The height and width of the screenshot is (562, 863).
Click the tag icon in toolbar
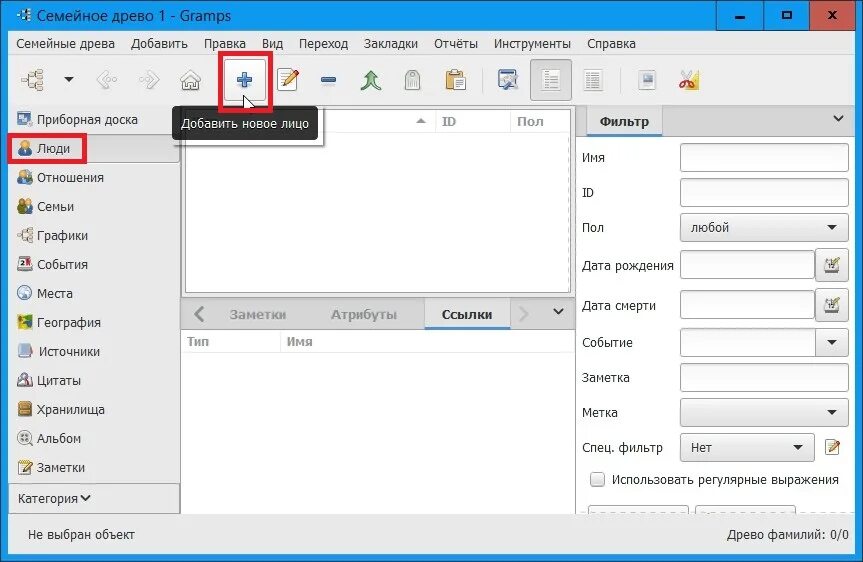pyautogui.click(x=412, y=80)
